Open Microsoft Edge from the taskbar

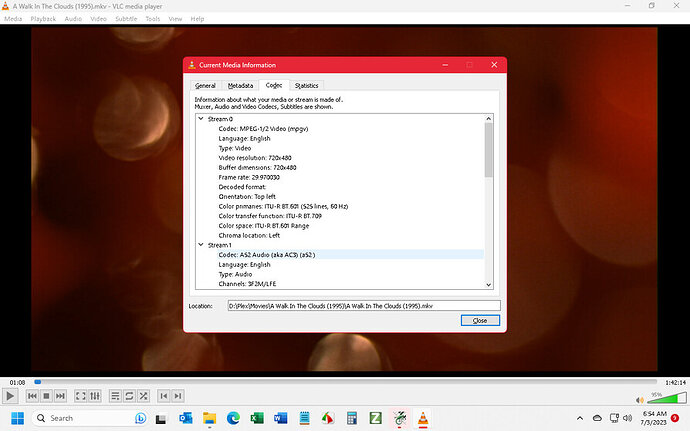233,418
